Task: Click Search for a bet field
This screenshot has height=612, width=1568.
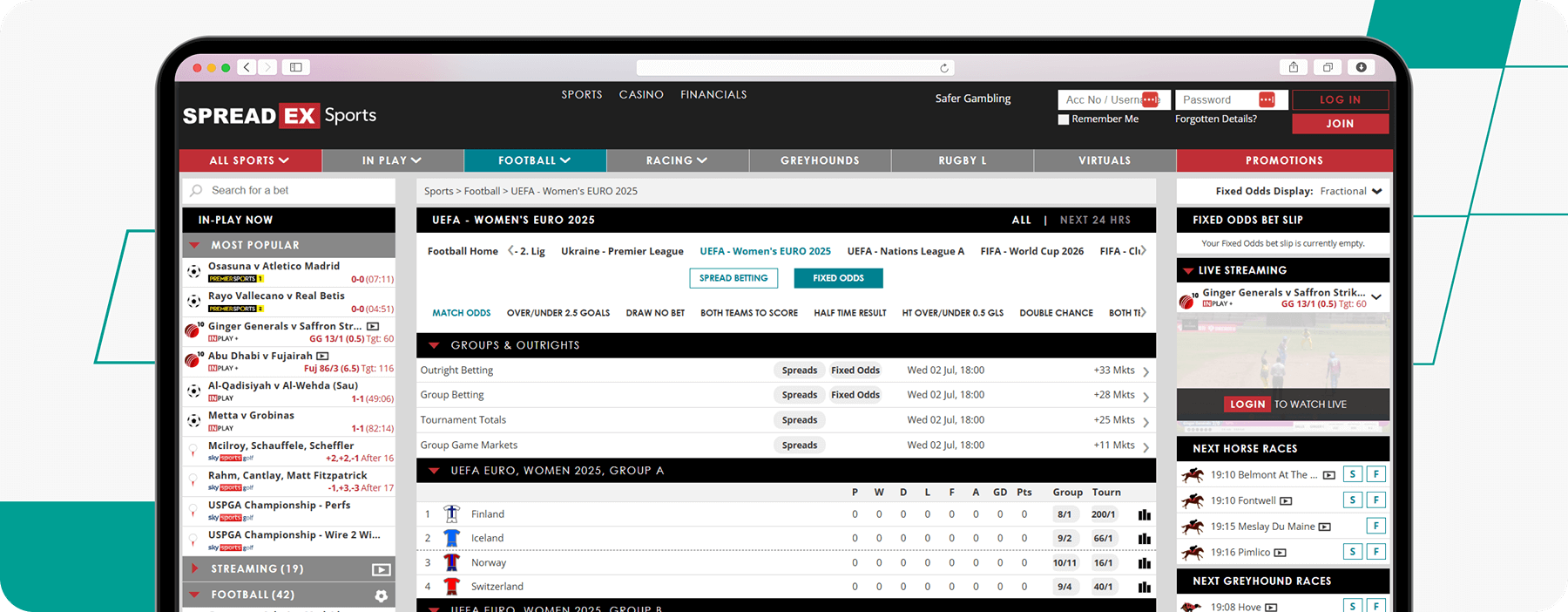Action: tap(288, 190)
